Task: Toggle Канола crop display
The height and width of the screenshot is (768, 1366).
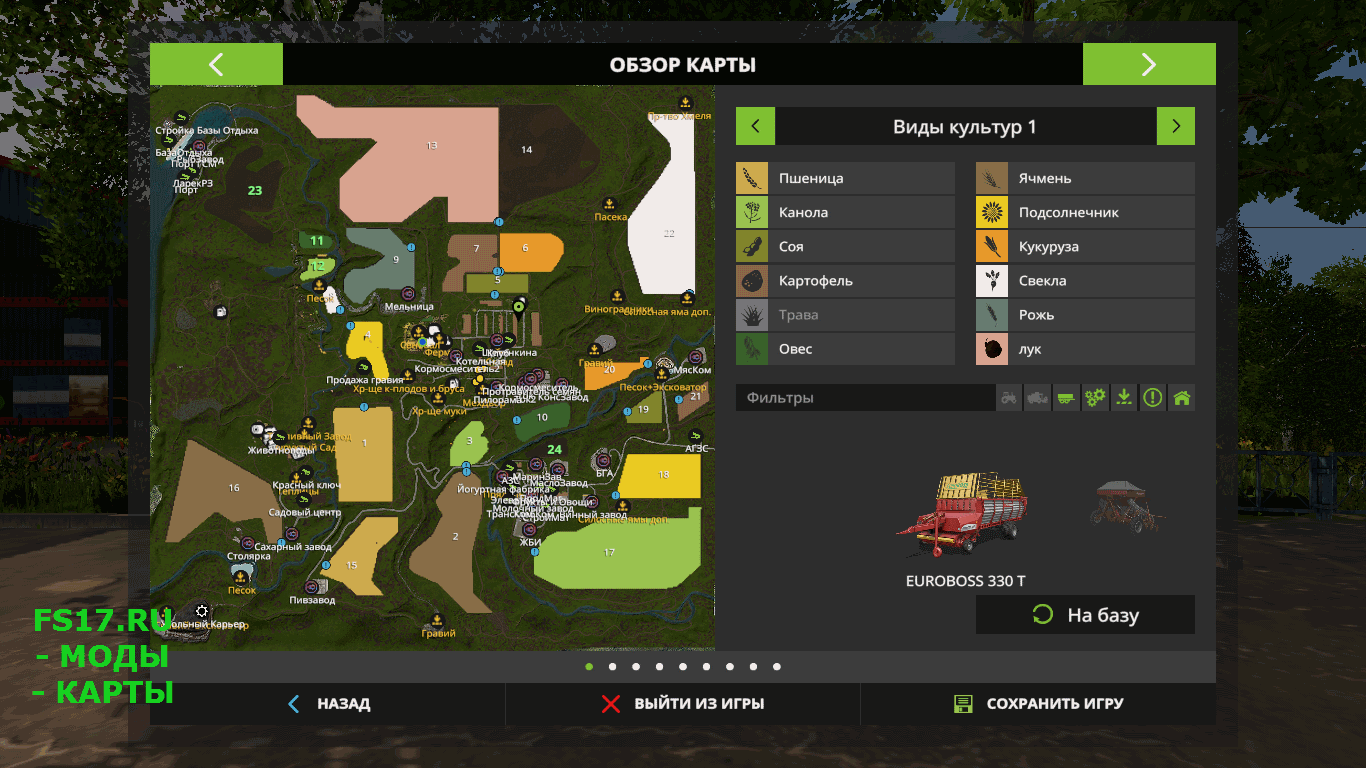Action: (x=846, y=212)
